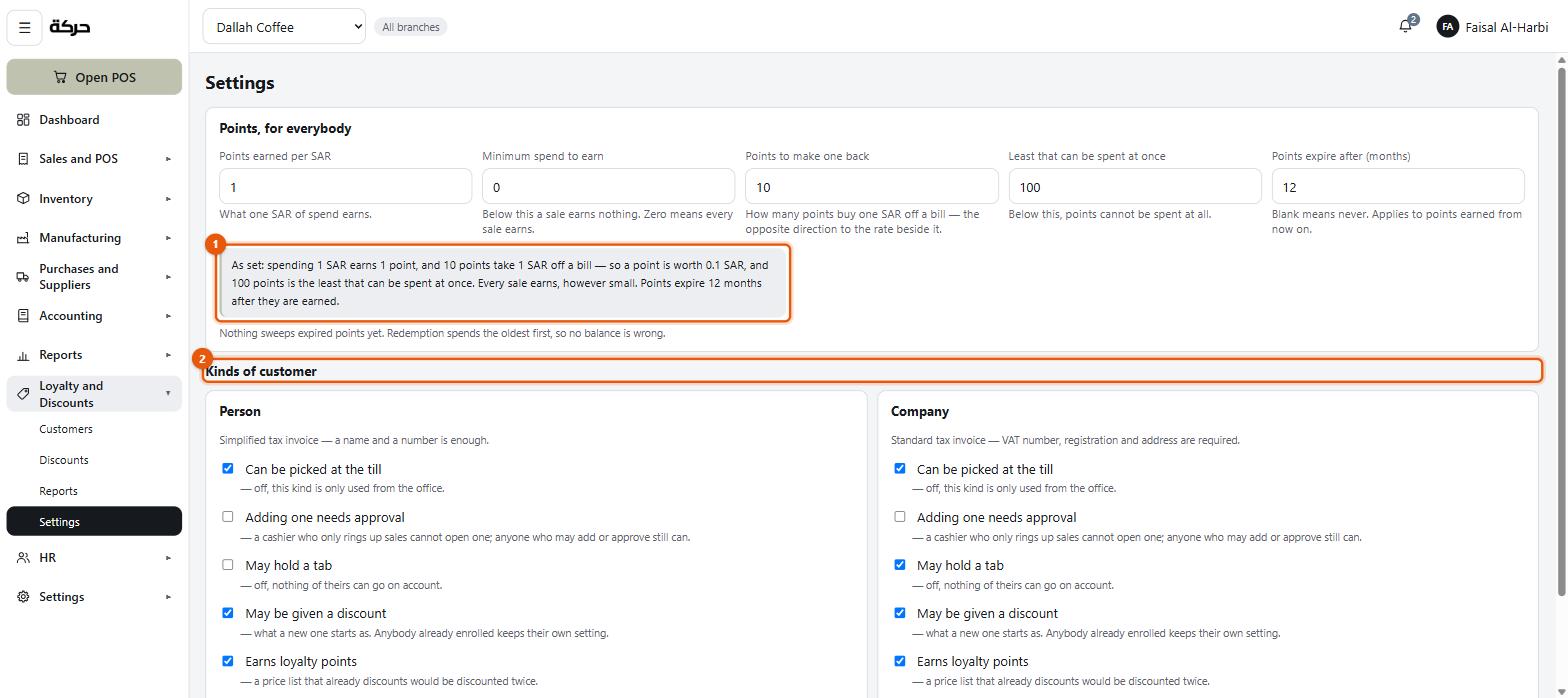
Task: Expand the Sales and POS submenu arrow
Action: (168, 159)
